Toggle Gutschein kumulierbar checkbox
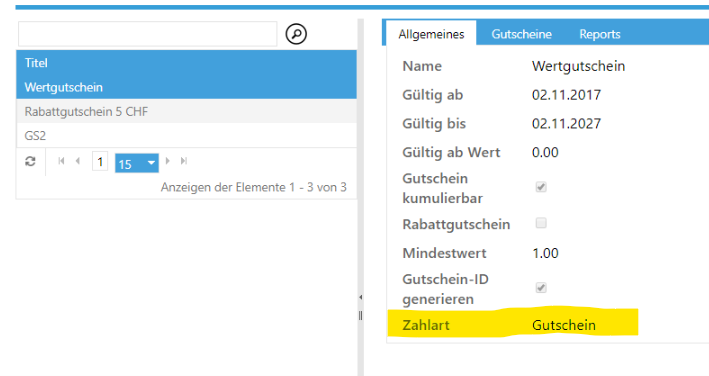This screenshot has height=376, width=709. (541, 187)
